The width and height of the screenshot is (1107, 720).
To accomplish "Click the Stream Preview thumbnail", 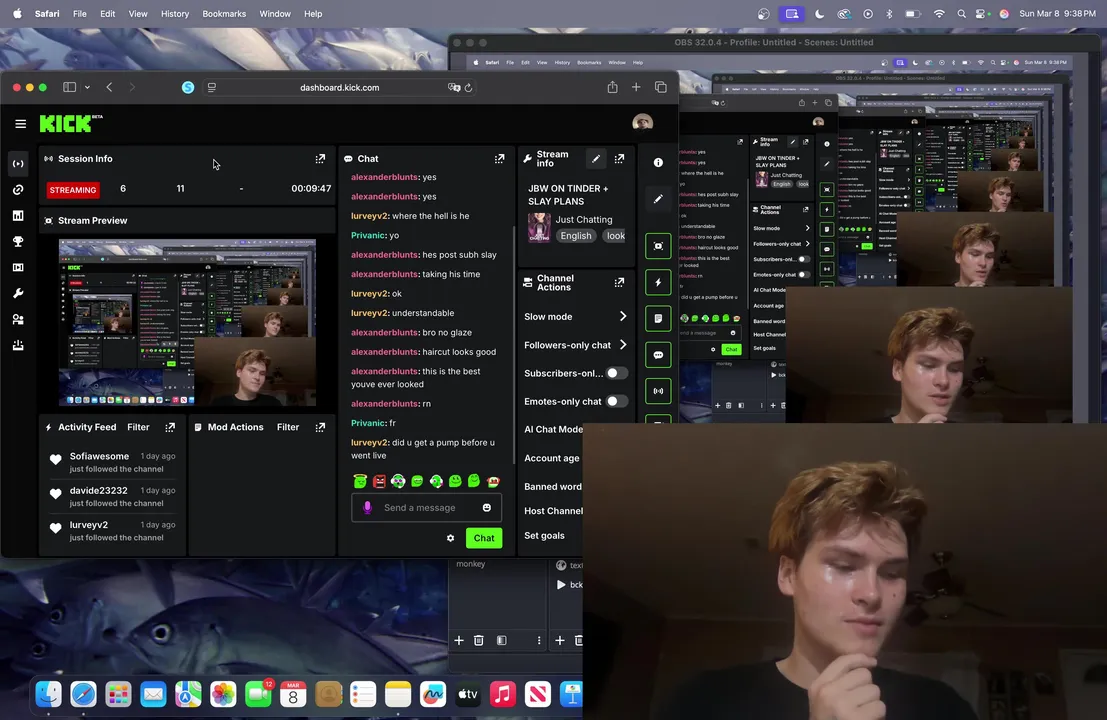I will pyautogui.click(x=187, y=323).
